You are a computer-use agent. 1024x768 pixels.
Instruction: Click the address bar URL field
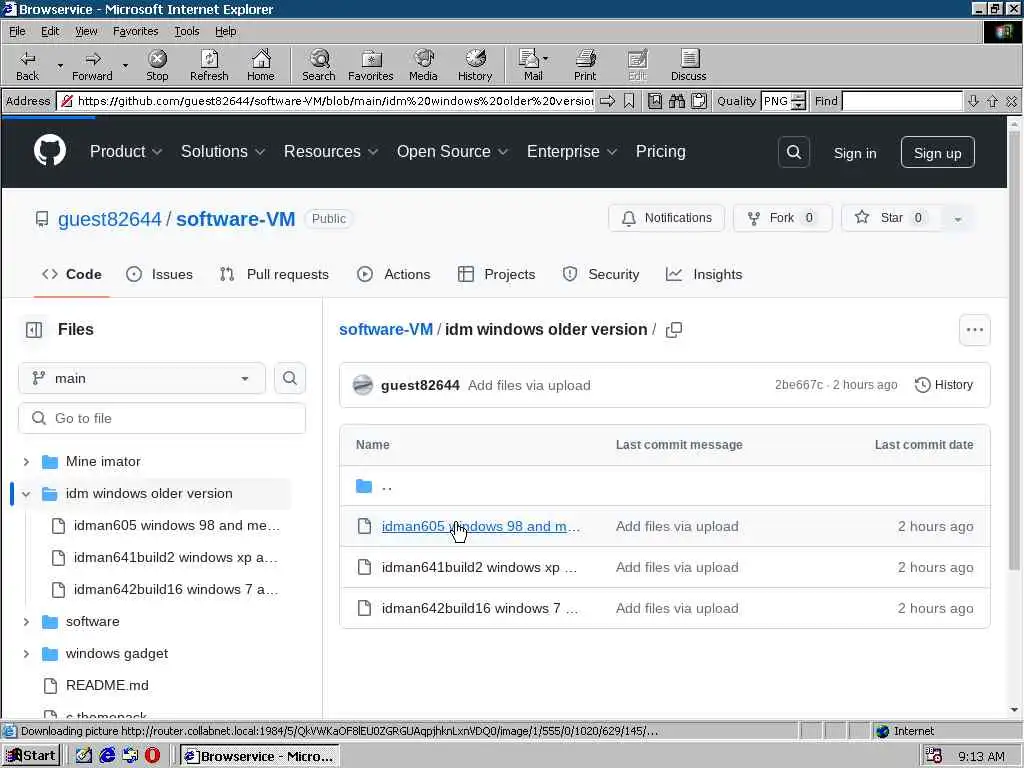point(326,101)
